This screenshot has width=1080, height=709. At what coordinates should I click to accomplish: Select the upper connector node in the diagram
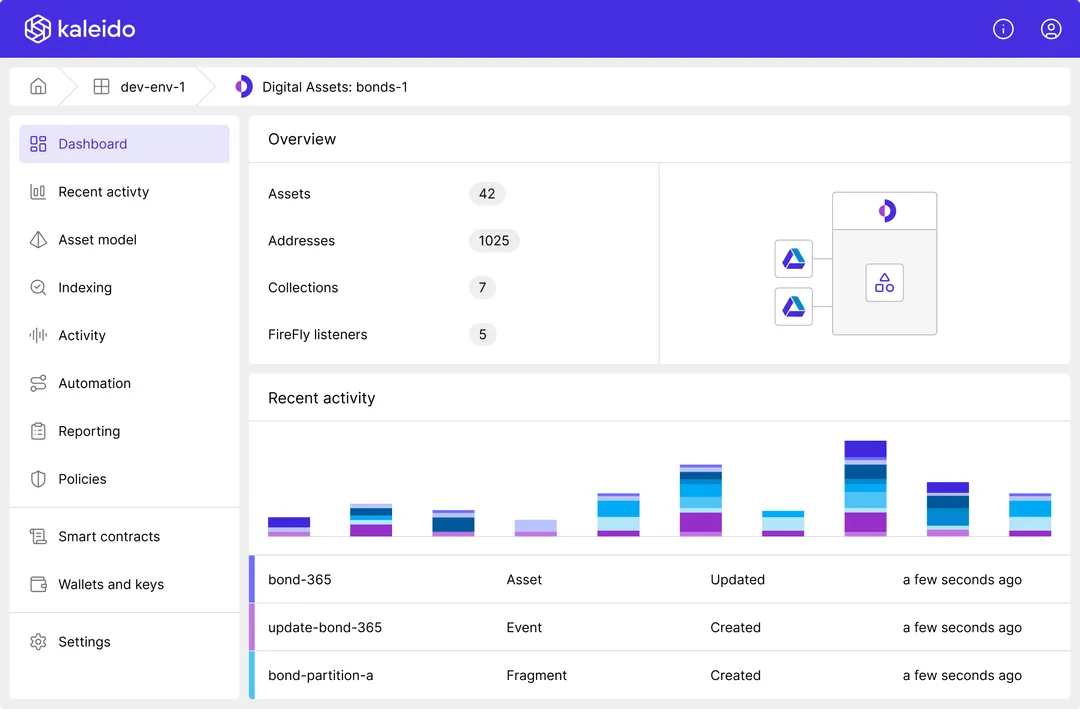[793, 258]
